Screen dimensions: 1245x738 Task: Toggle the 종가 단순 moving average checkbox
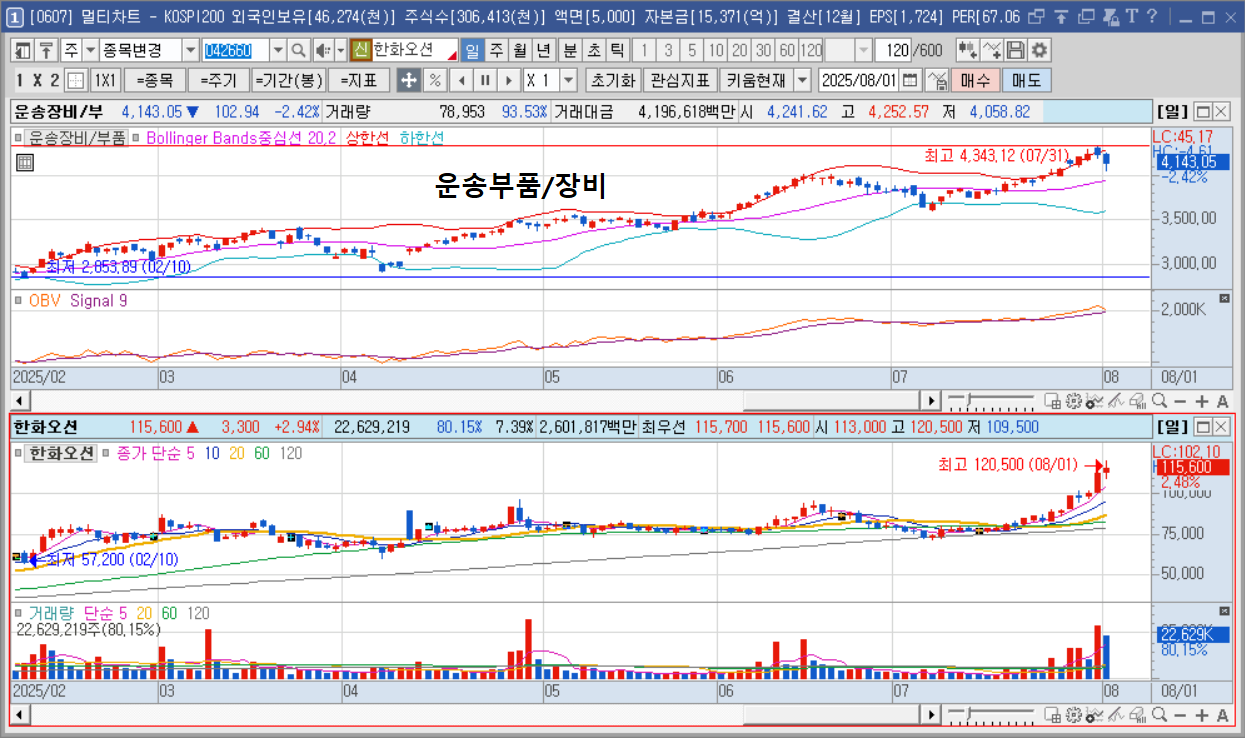(x=107, y=453)
